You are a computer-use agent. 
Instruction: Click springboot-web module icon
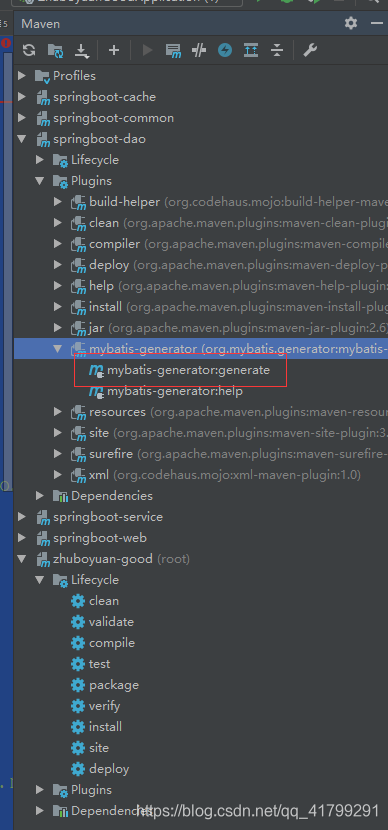[43, 538]
